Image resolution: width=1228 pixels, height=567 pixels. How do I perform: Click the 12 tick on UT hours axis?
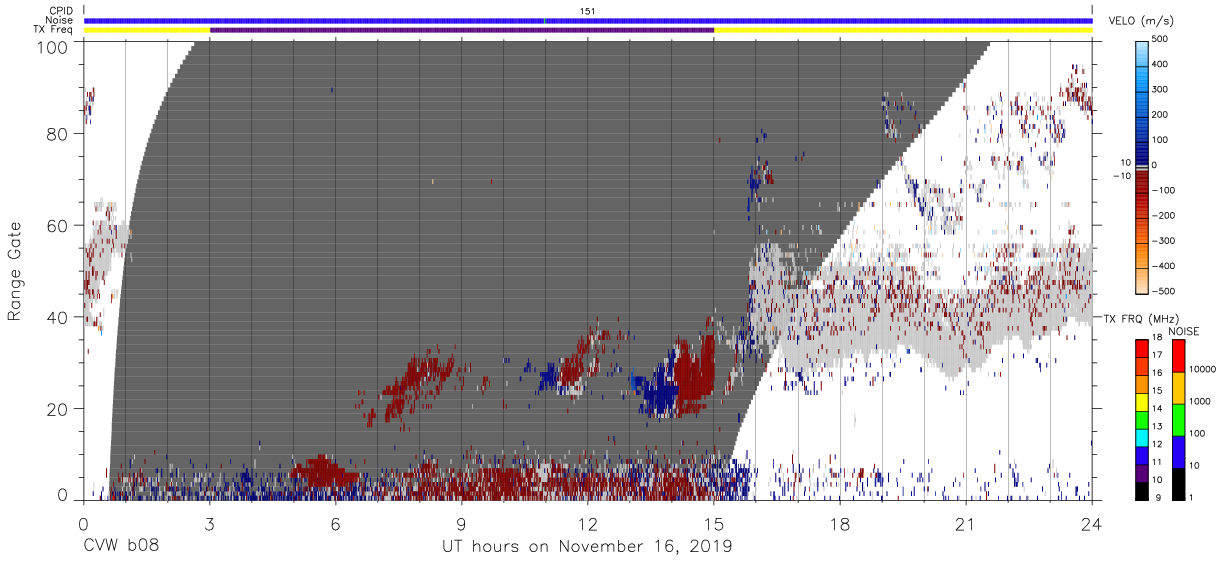click(x=588, y=523)
